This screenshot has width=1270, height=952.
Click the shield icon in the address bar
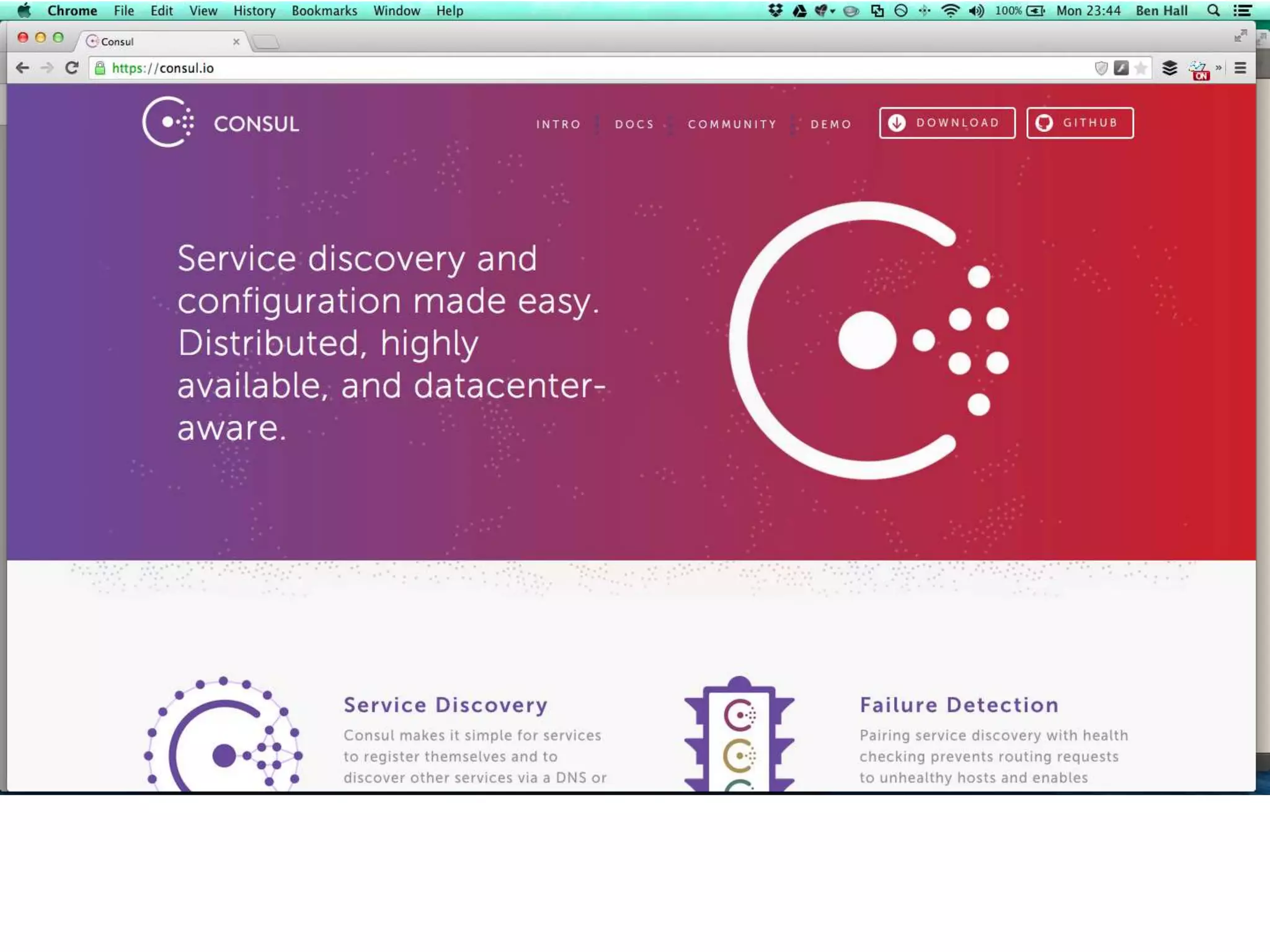click(1101, 68)
